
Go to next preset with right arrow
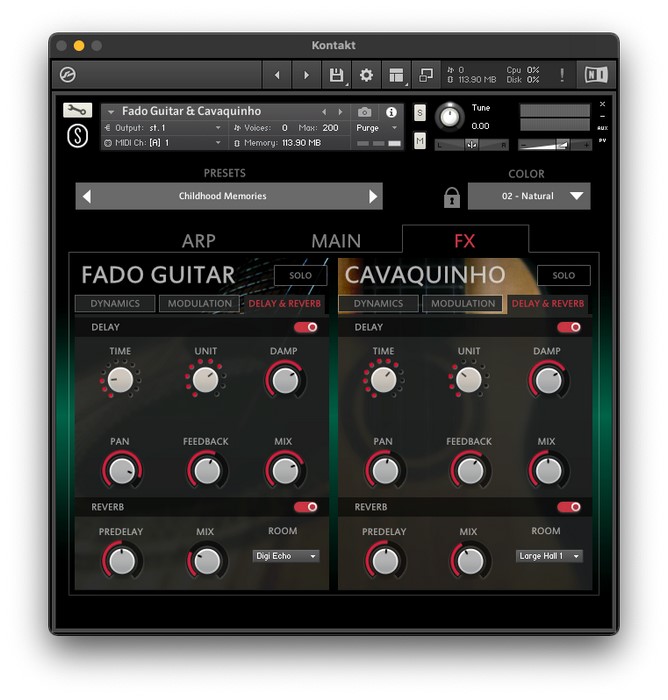[x=373, y=197]
